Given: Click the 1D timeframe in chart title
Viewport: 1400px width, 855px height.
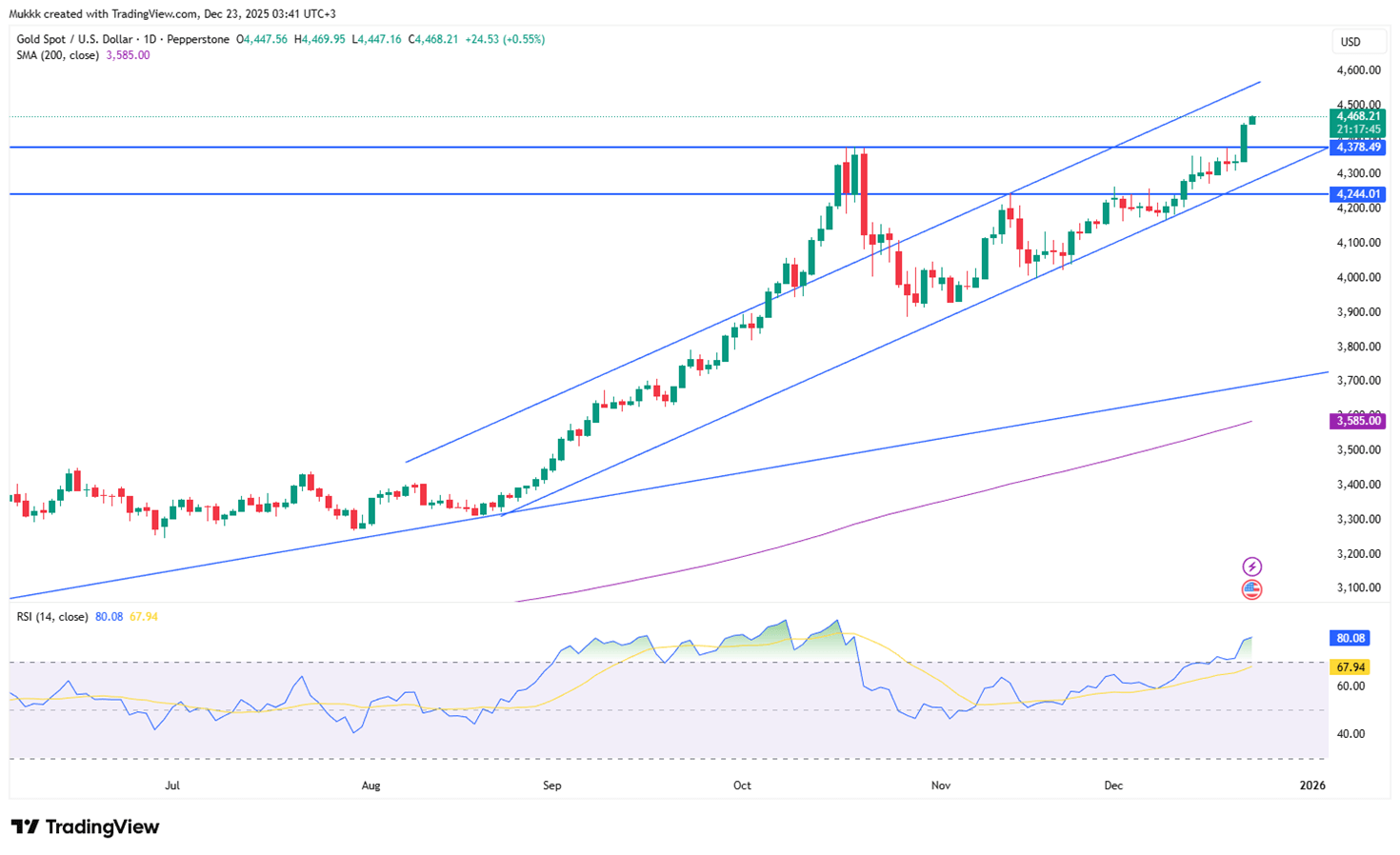Looking at the screenshot, I should 150,39.
